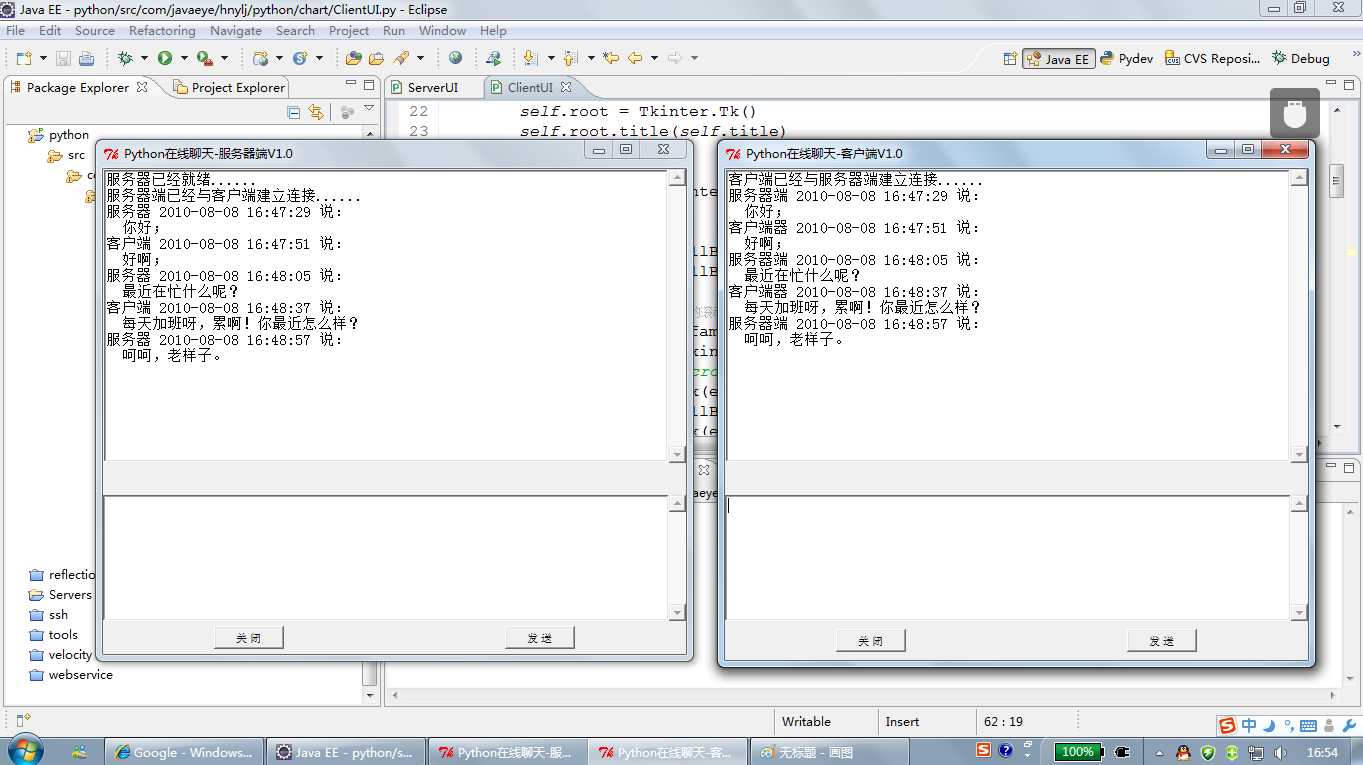The height and width of the screenshot is (765, 1363).
Task: Click the New file wizard icon
Action: tap(24, 59)
